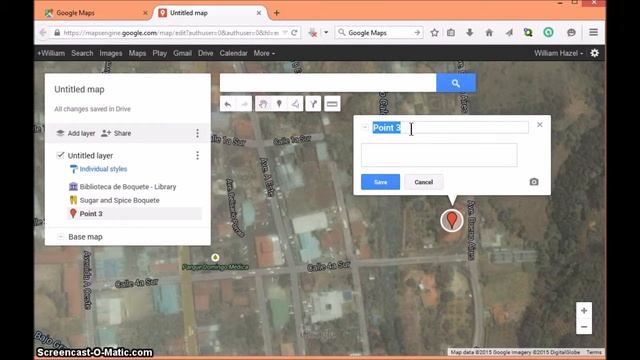Viewport: 640px width, 360px height.
Task: Click the bookmarks list clipboard icon
Action: tap(451, 33)
